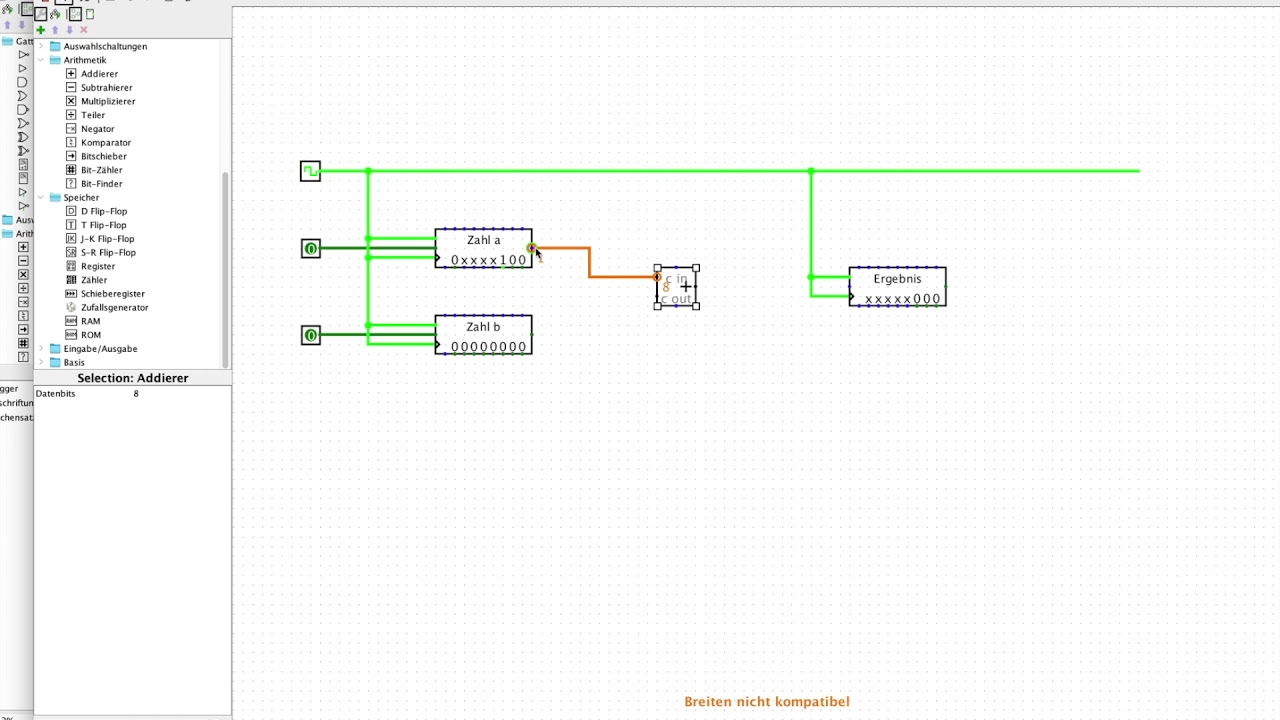The width and height of the screenshot is (1280, 720).
Task: Toggle the input pin feeding Zahl b
Action: click(311, 335)
